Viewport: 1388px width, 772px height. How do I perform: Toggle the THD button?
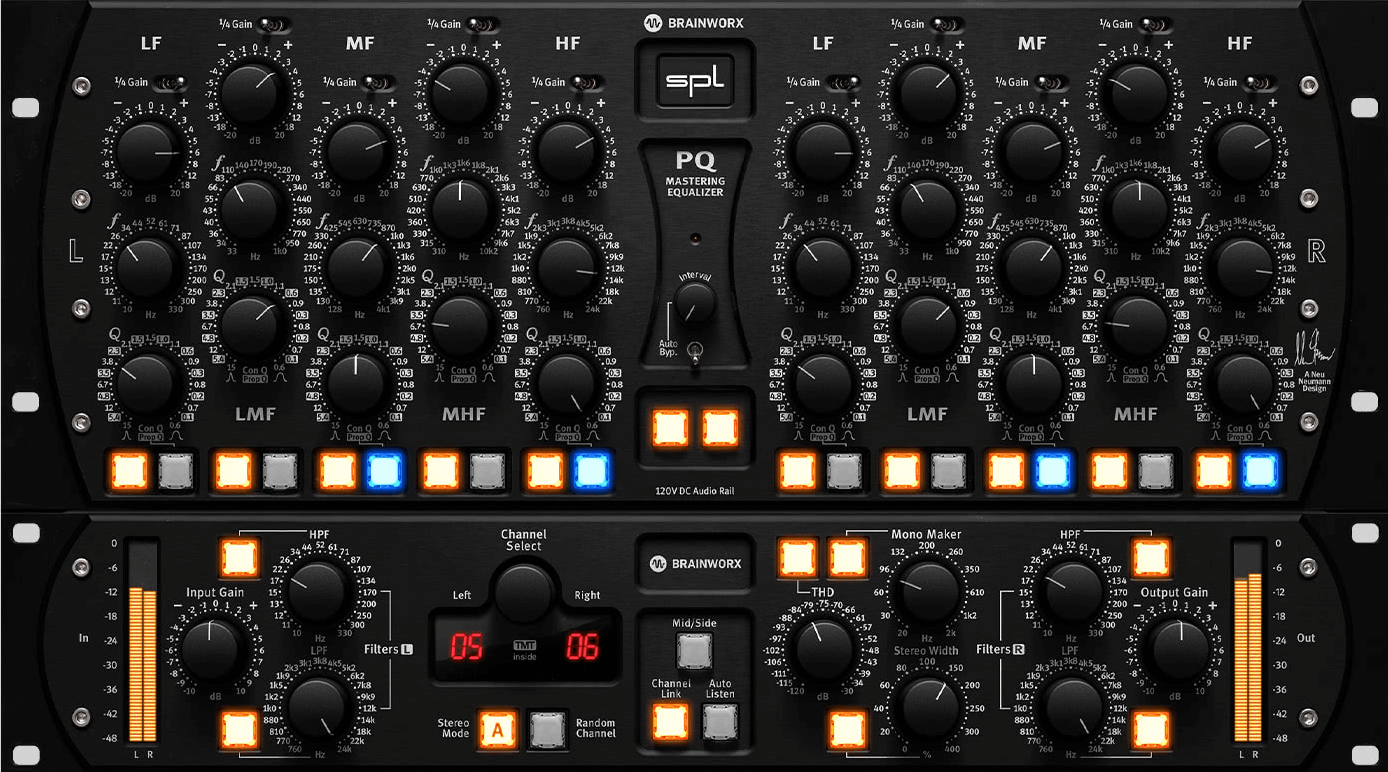click(797, 558)
